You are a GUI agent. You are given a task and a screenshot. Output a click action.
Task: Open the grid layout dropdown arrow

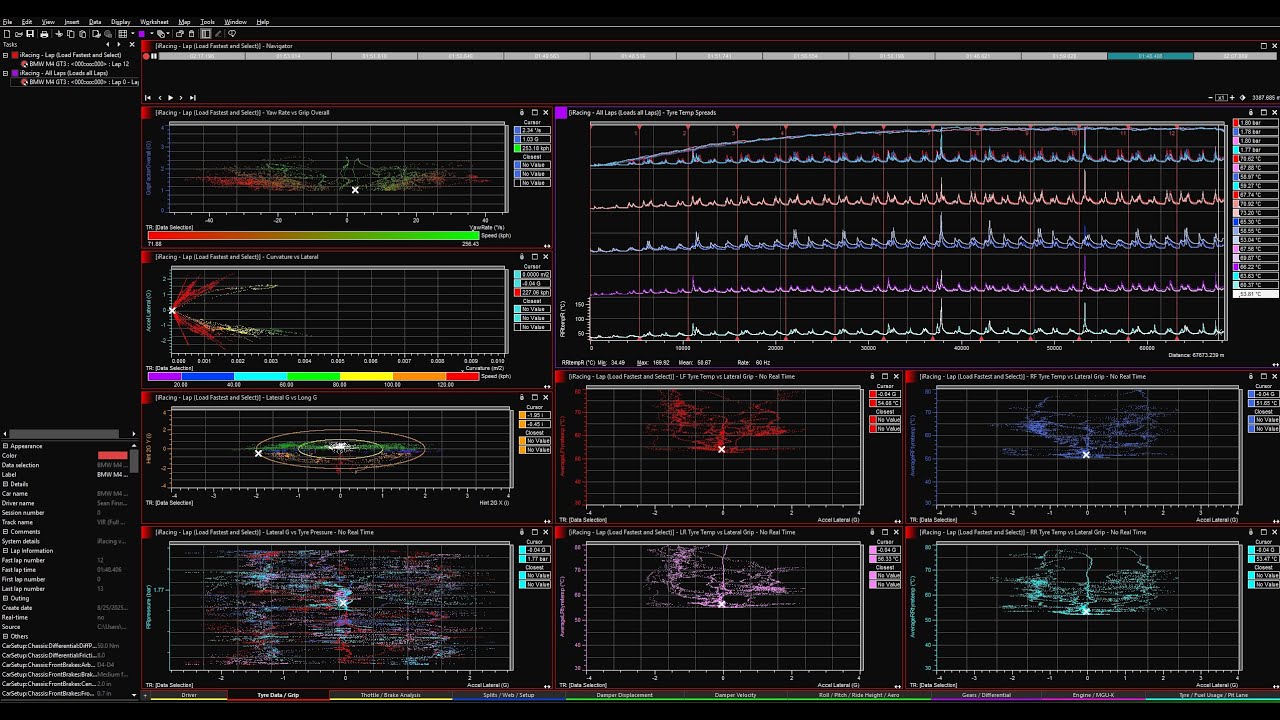tap(133, 33)
